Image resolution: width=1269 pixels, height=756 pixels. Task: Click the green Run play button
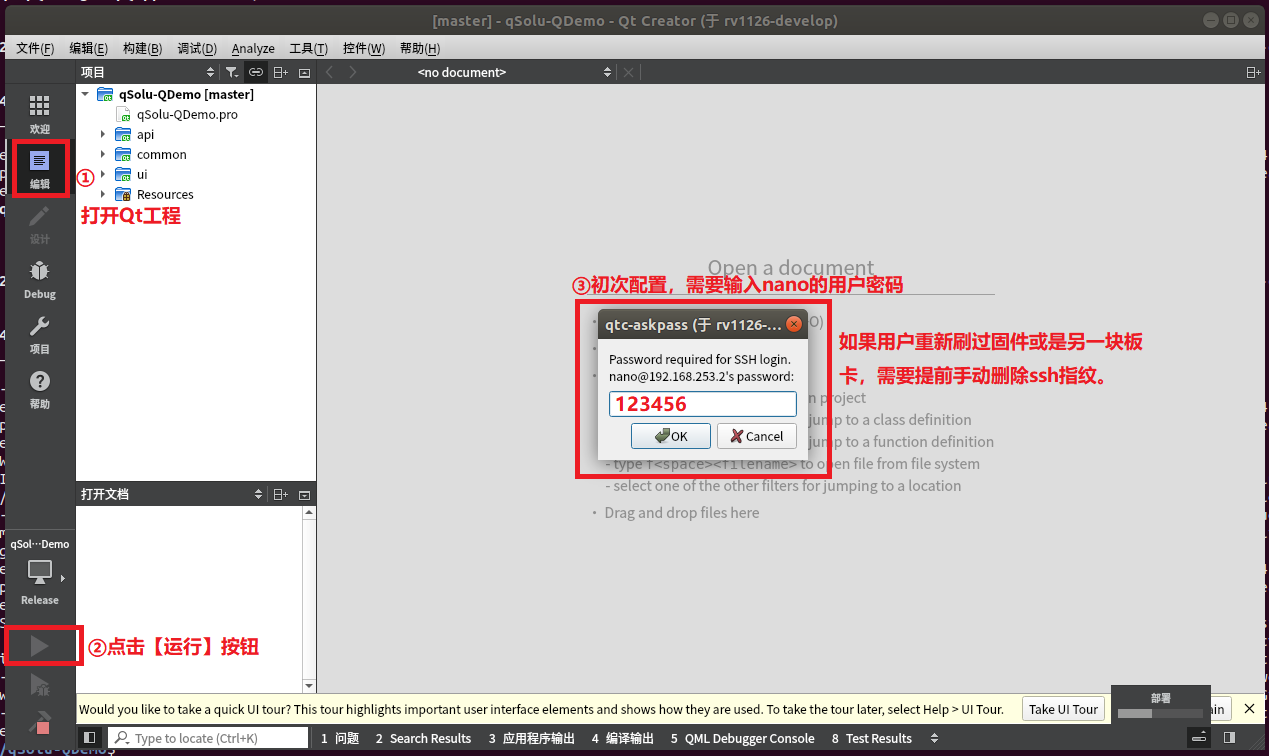pyautogui.click(x=39, y=646)
